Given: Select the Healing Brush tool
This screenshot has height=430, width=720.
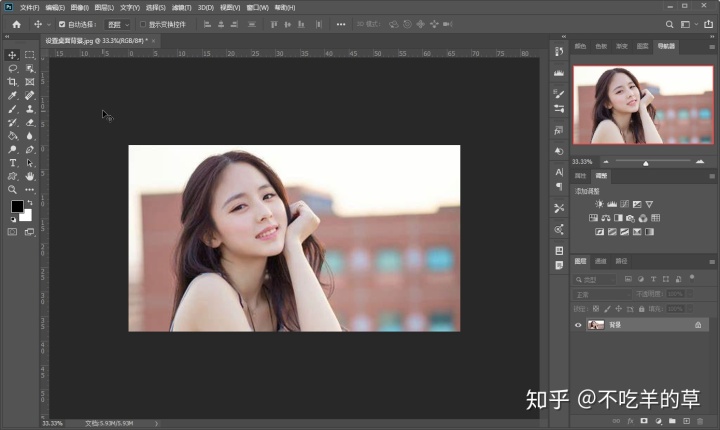Looking at the screenshot, I should [x=30, y=96].
